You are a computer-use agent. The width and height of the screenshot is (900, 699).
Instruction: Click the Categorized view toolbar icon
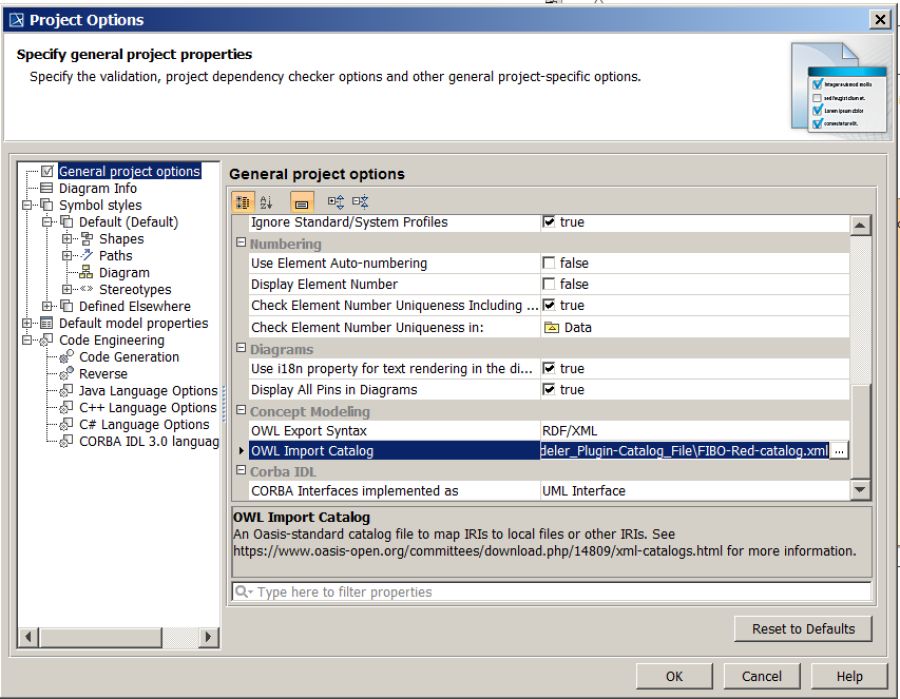pos(242,201)
